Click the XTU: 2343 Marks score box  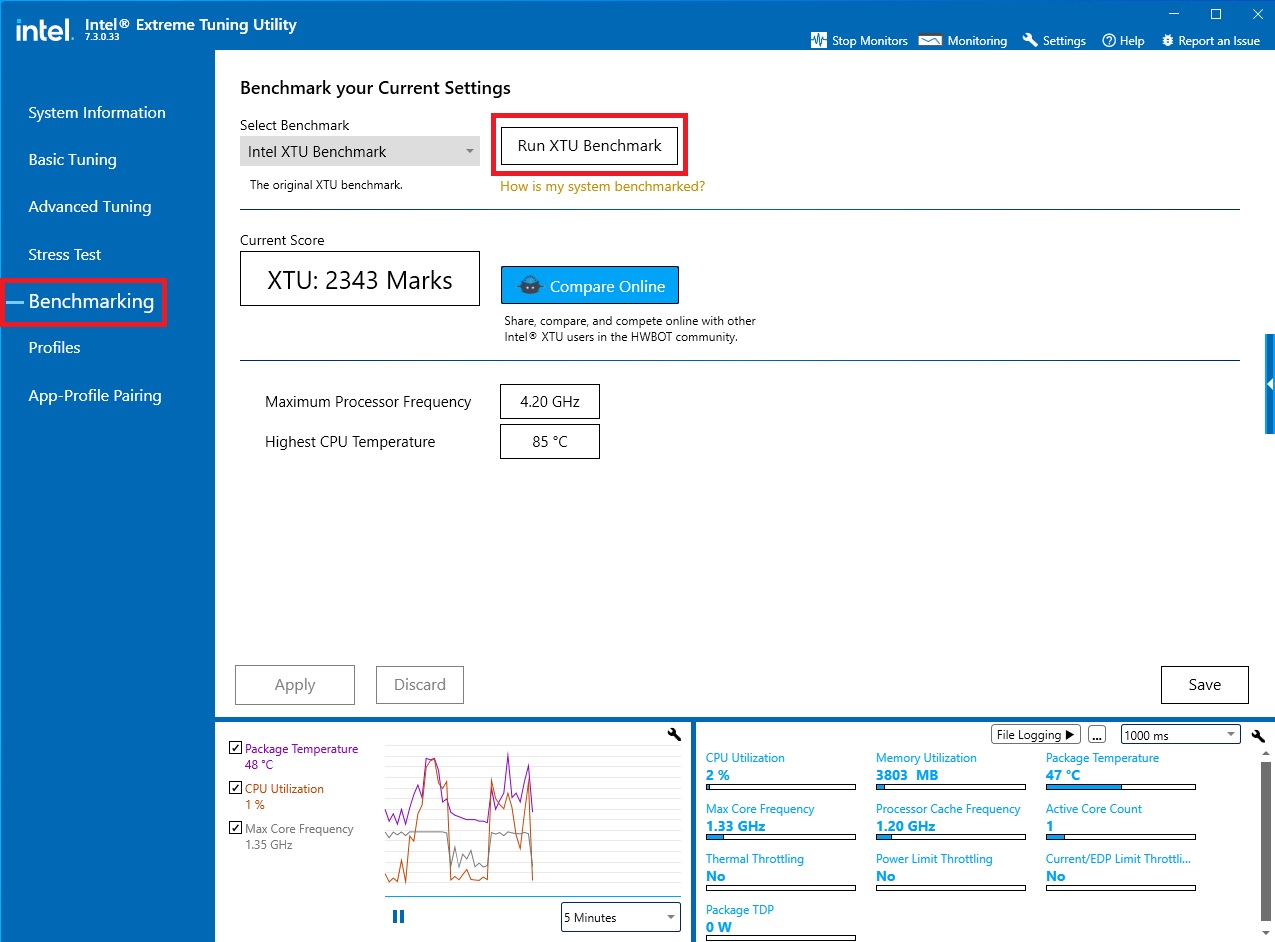360,279
